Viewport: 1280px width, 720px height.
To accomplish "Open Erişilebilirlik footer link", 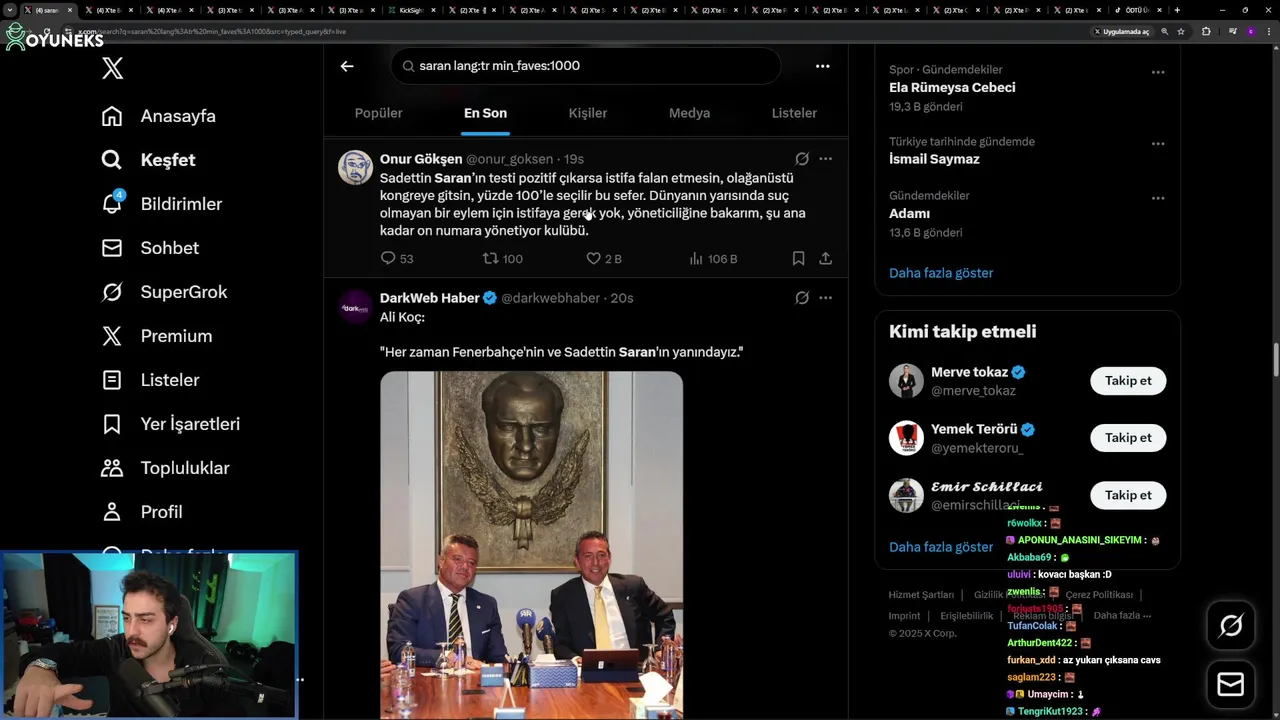I will tap(966, 616).
